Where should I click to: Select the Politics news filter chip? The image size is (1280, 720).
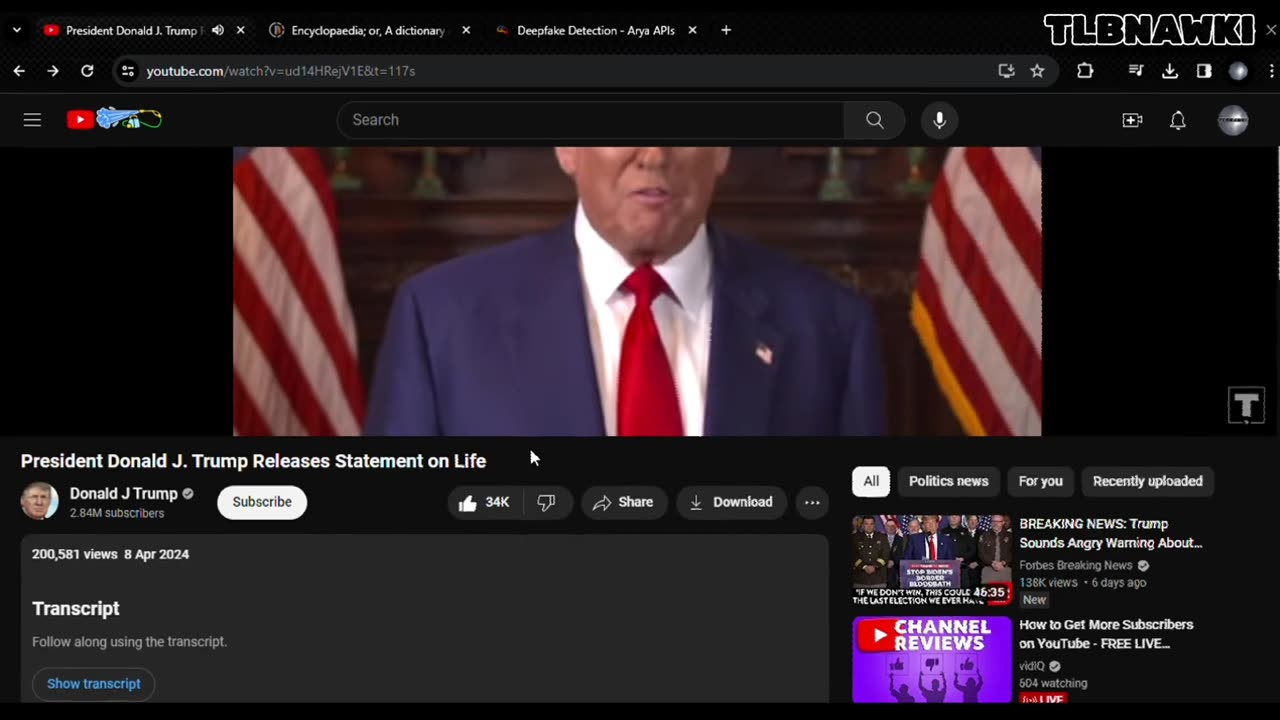(948, 481)
